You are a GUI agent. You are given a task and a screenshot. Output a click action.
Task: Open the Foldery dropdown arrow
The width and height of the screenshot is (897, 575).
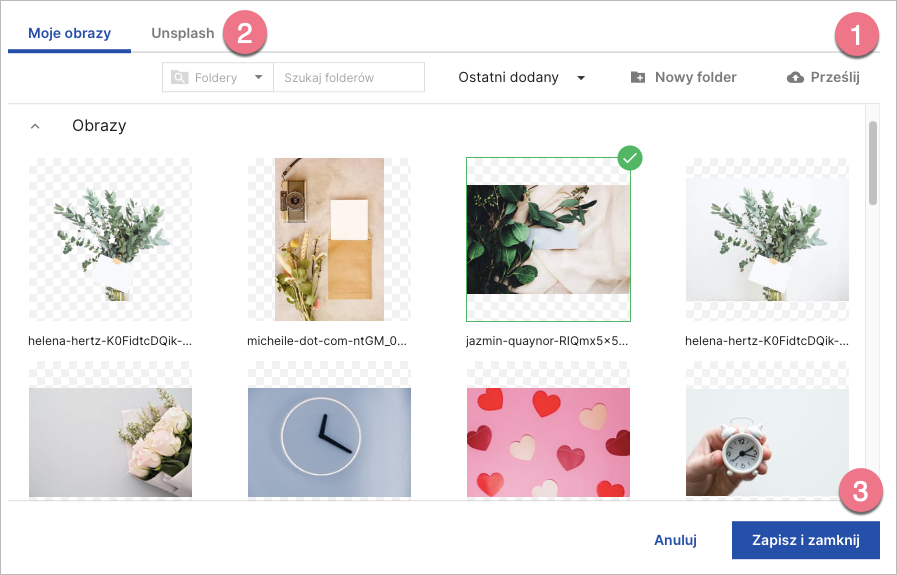coord(258,77)
